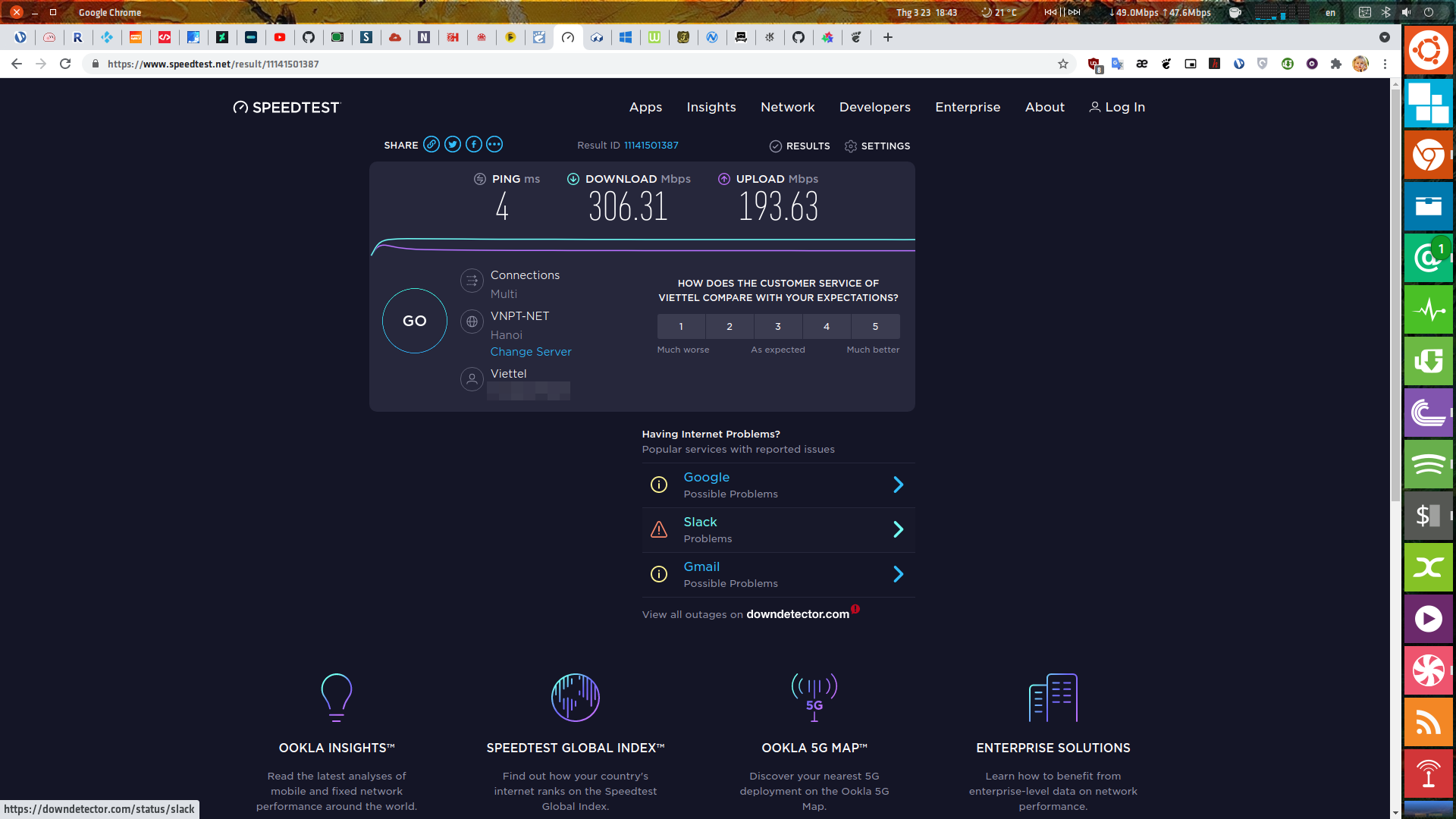
Task: Select the download speed value 306.31
Action: pos(628,207)
